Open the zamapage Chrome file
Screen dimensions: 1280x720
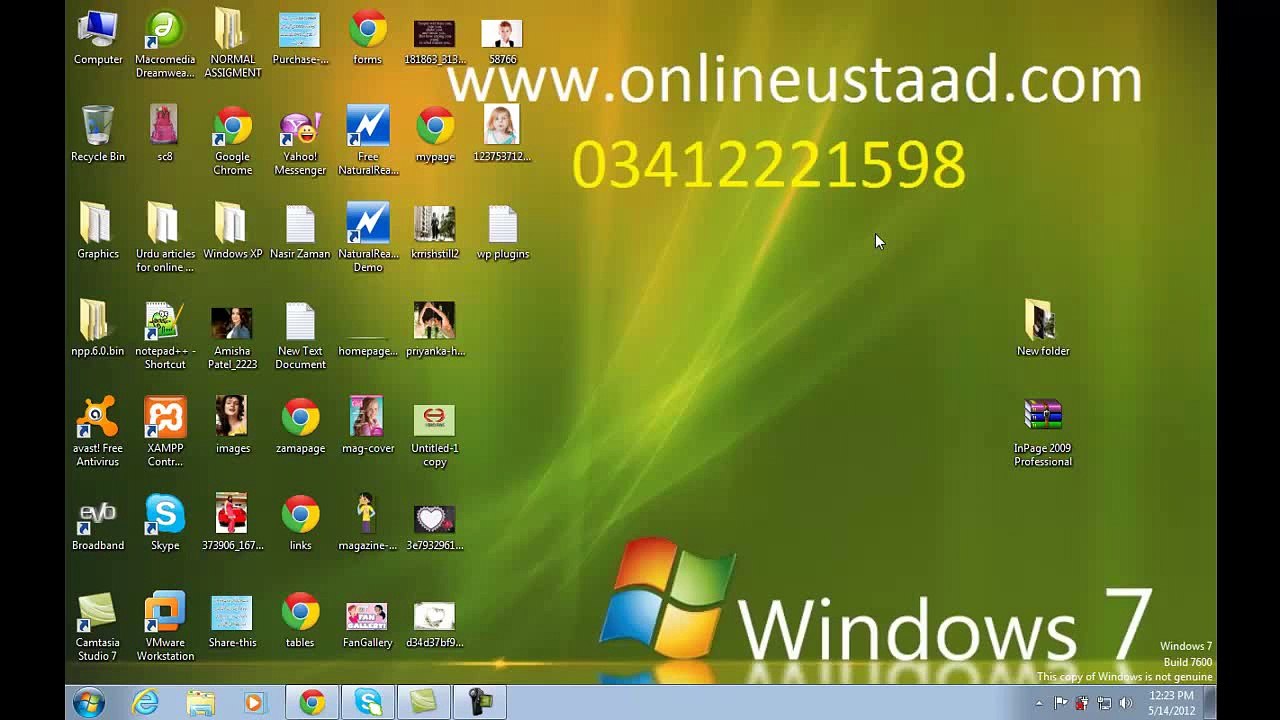pos(300,426)
